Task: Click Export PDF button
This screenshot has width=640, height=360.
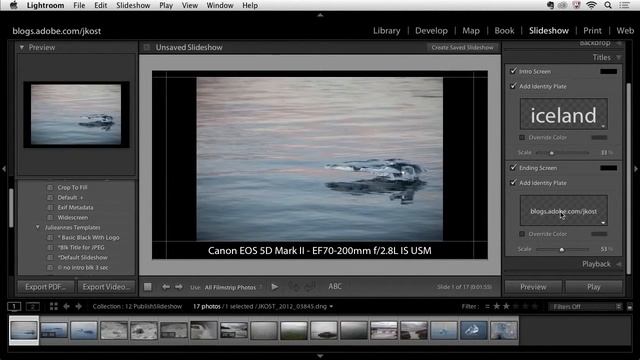Action: click(45, 287)
